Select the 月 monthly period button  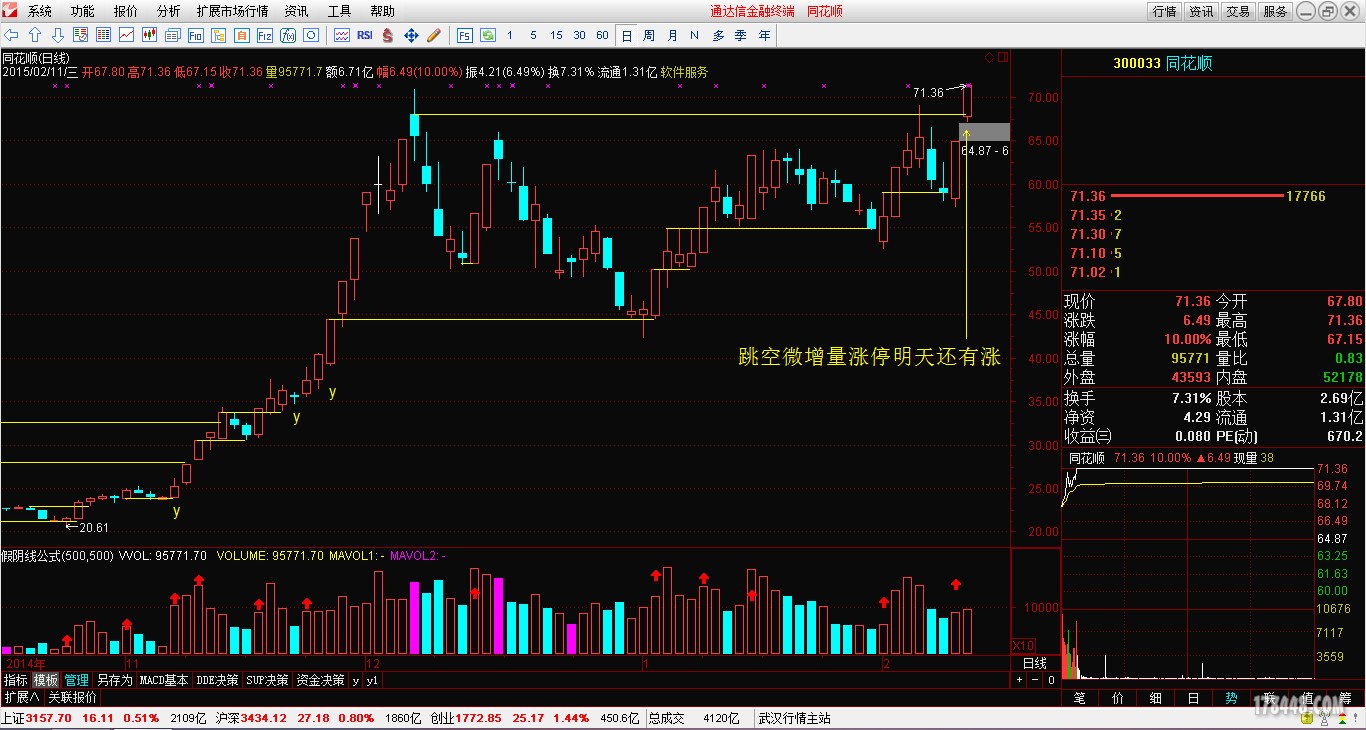pos(672,35)
